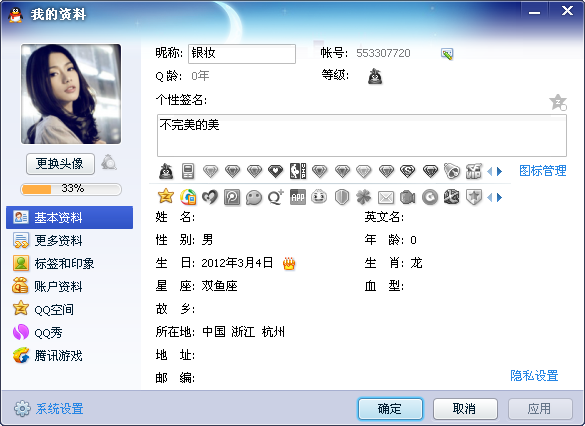Open the mail envelope icon
This screenshot has height=426, width=585.
pyautogui.click(x=386, y=197)
